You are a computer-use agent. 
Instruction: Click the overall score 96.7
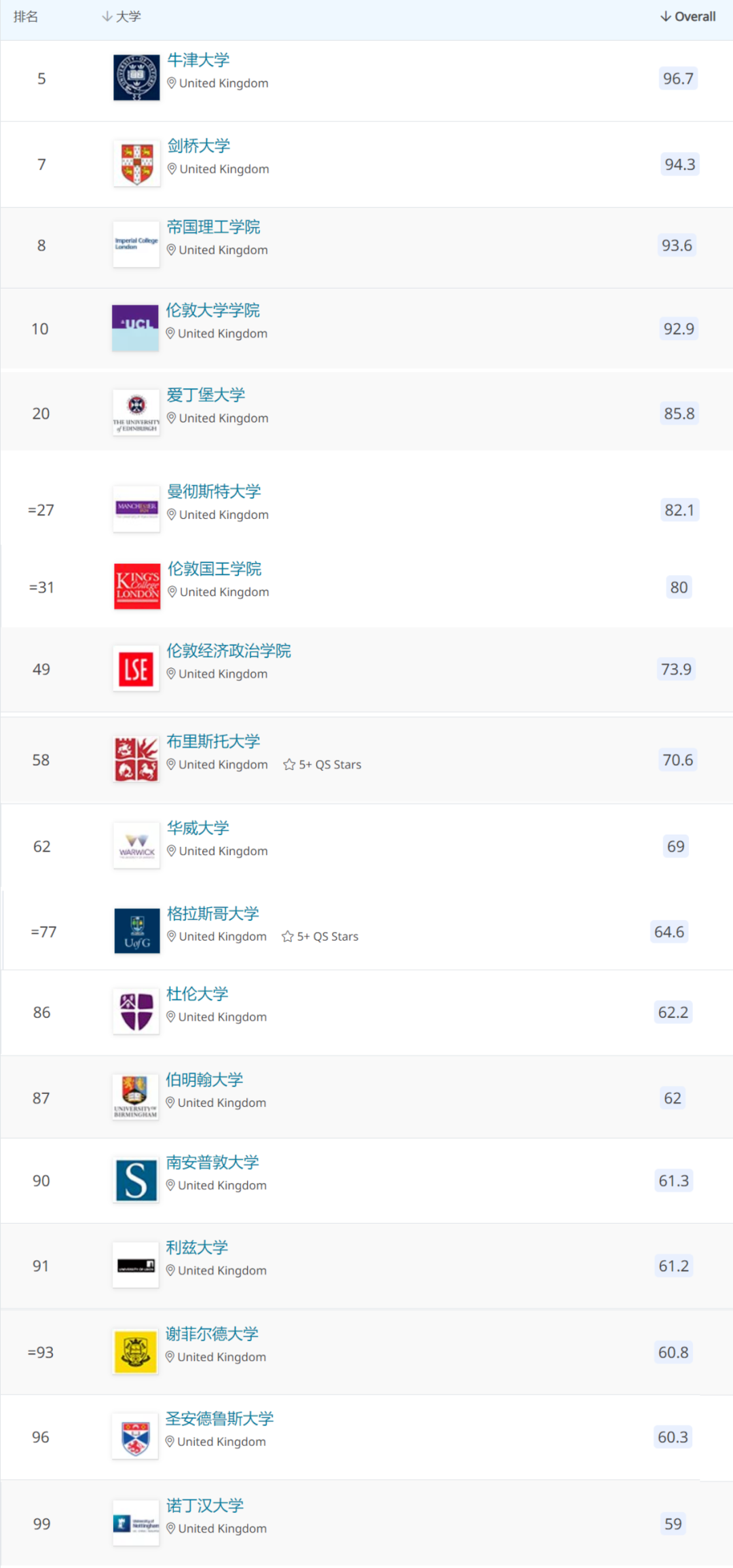tap(678, 78)
